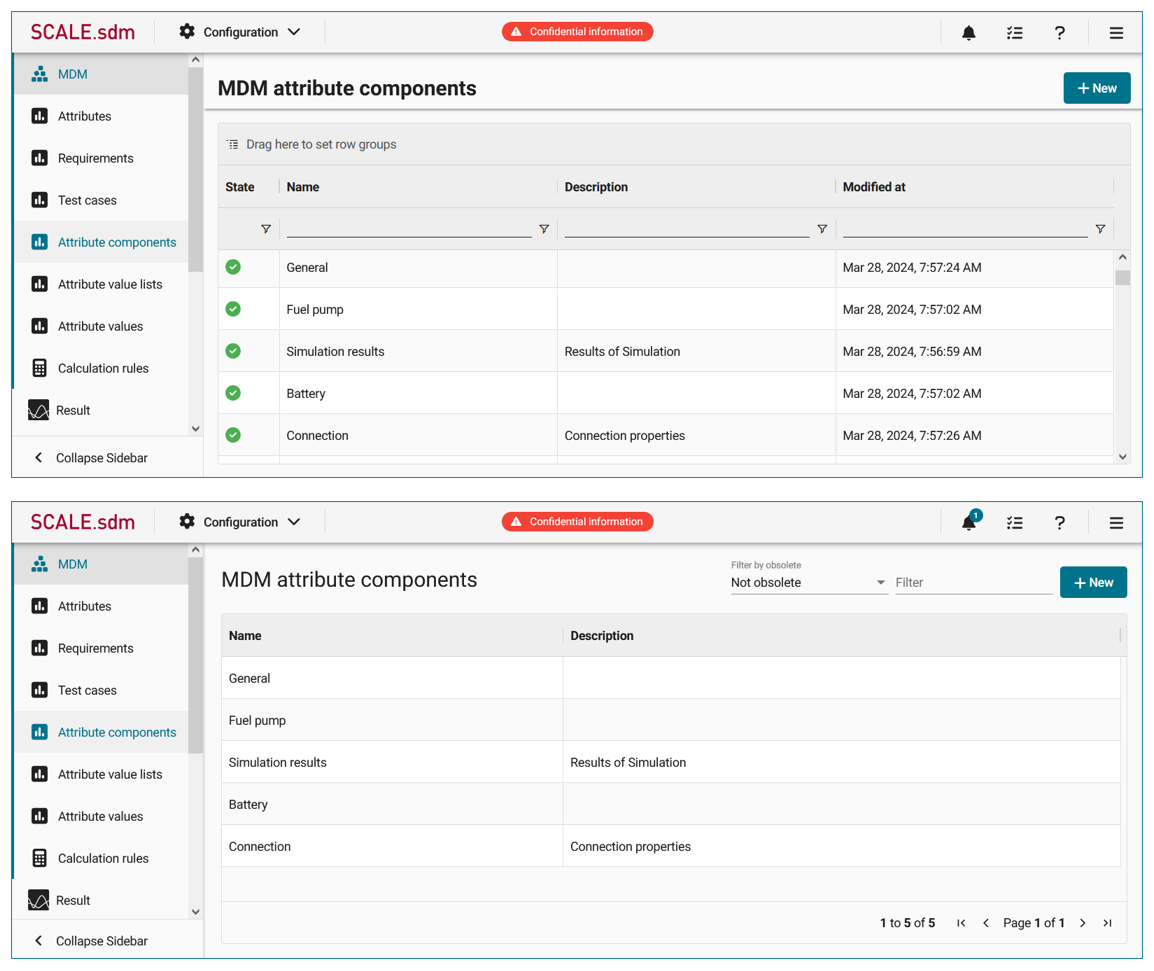Go to the first page using pagination icon
1154x971 pixels.
click(961, 923)
